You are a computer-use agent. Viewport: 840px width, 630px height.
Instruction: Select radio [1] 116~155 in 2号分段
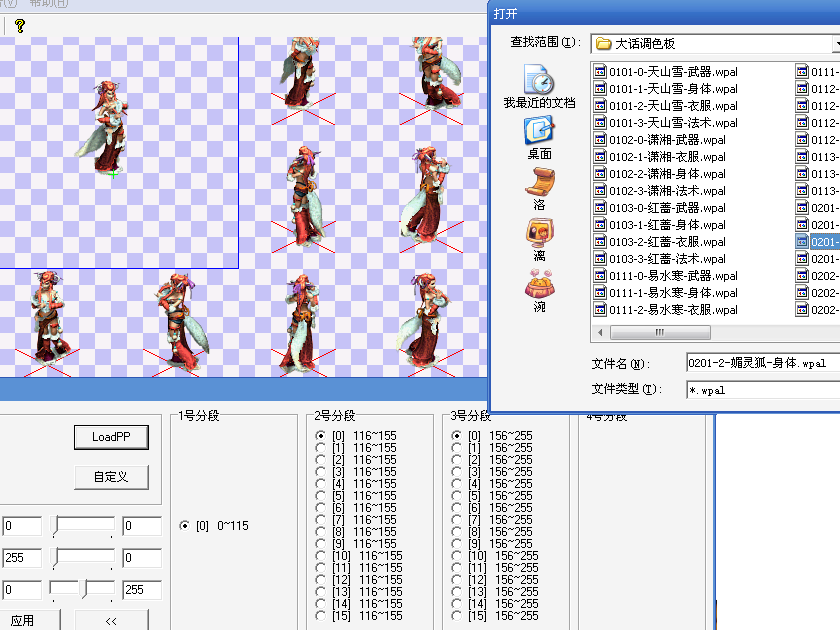(320, 448)
